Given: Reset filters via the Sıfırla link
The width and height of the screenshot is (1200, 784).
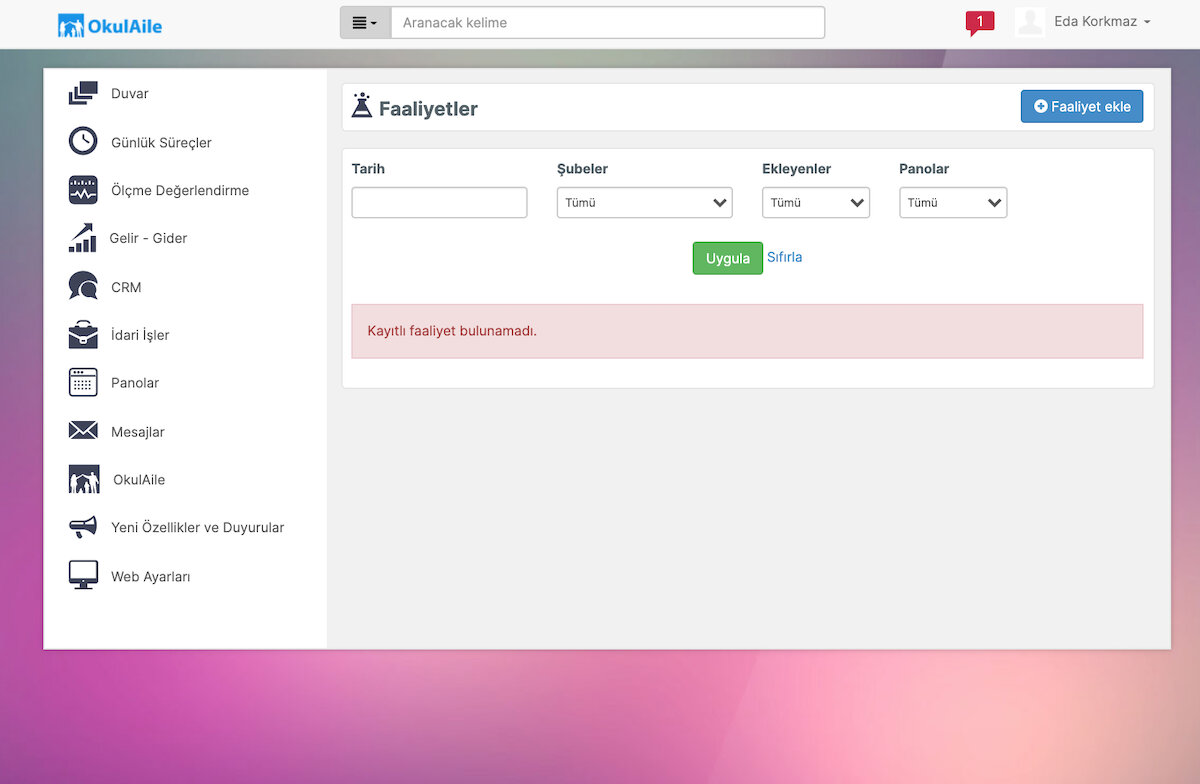Looking at the screenshot, I should pos(785,257).
